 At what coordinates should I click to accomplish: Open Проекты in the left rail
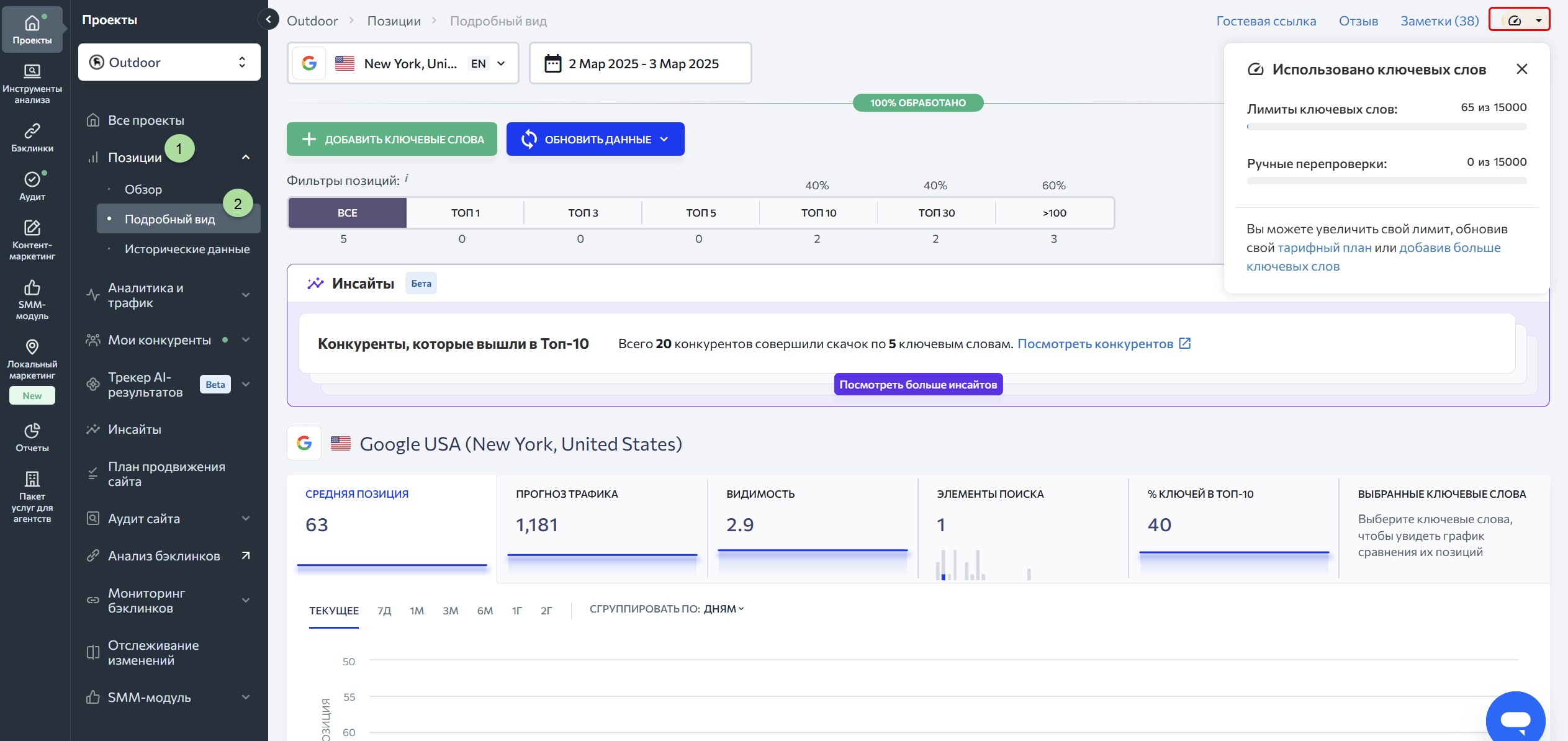coord(32,29)
